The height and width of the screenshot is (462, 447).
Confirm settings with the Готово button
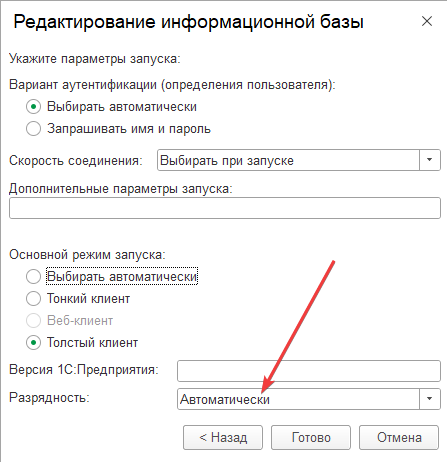pos(311,437)
